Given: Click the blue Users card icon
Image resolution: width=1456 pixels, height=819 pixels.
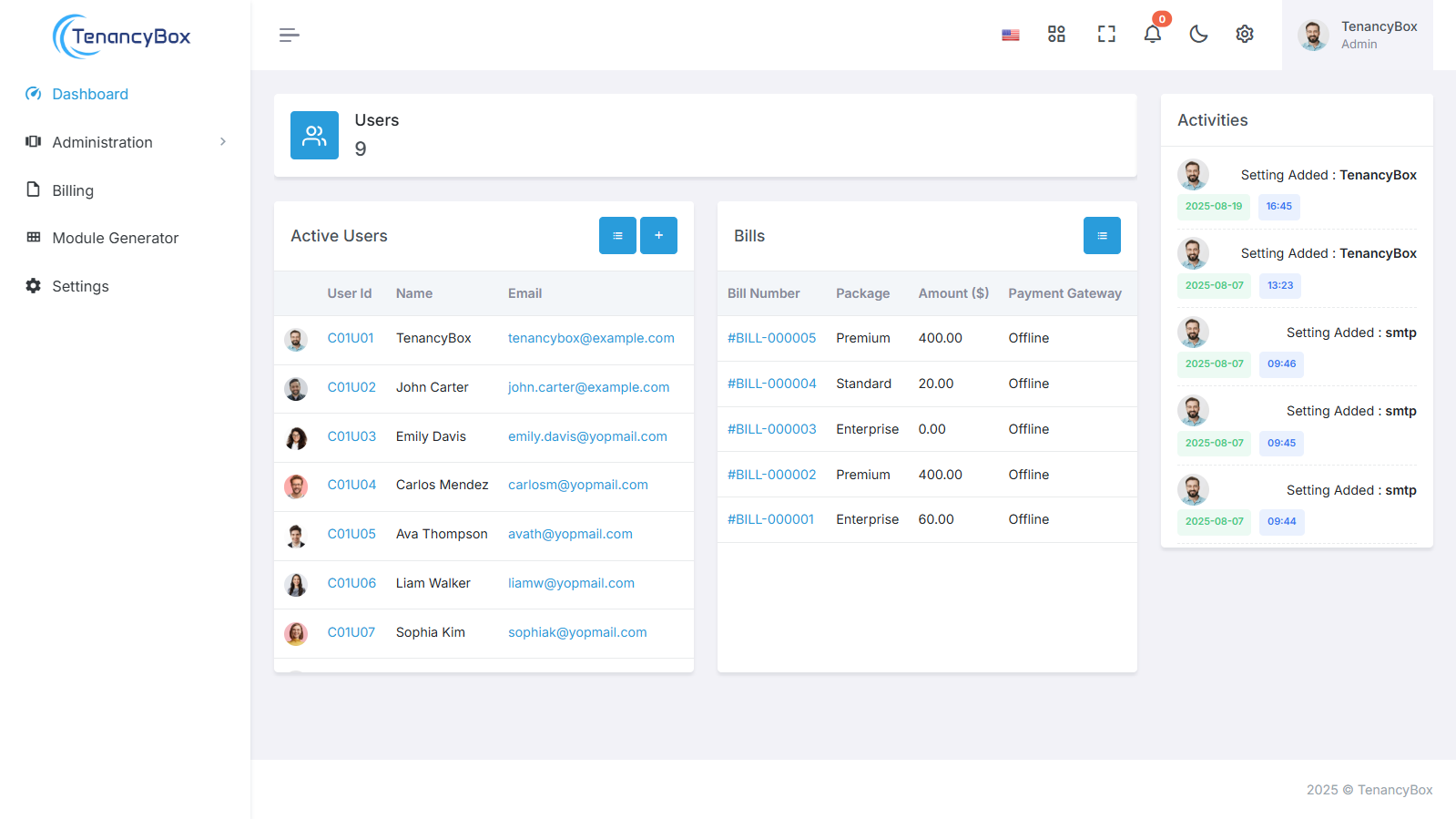Looking at the screenshot, I should click(x=314, y=136).
